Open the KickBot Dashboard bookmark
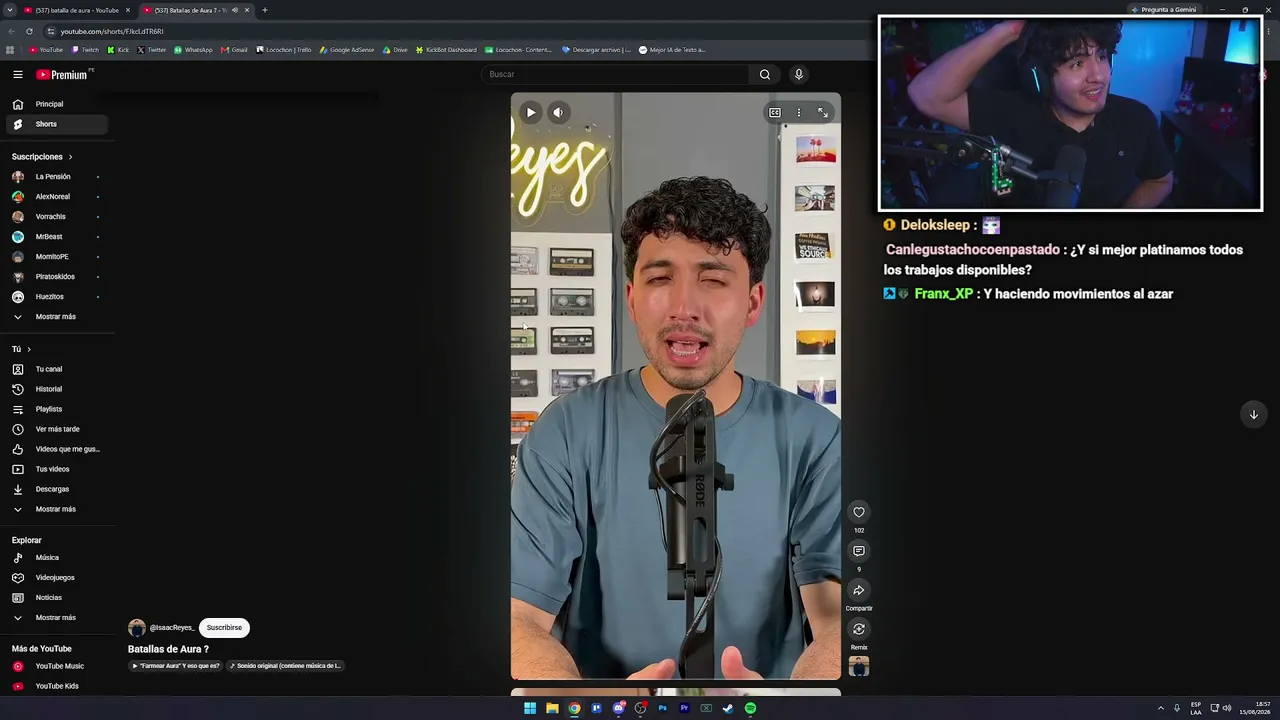This screenshot has width=1280, height=720. tap(446, 50)
